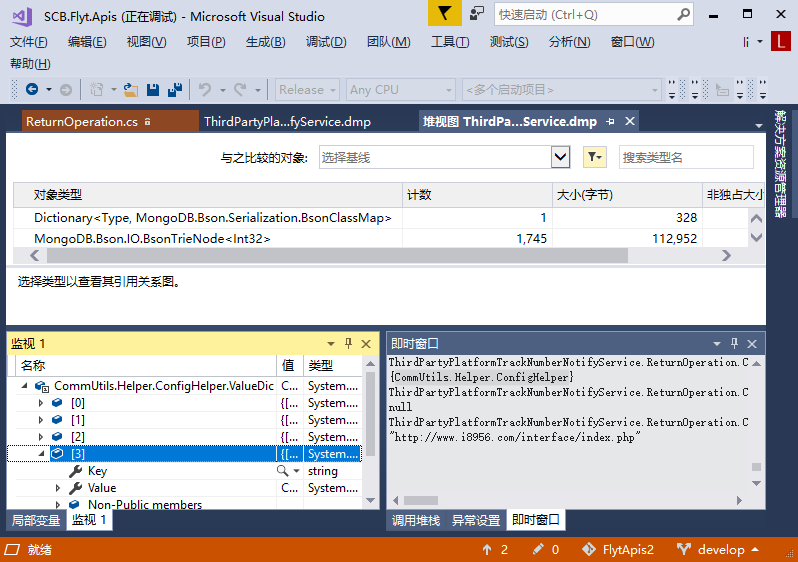Screen dimensions: 798x562
Task: Open the Release configuration dropdown
Action: [x=307, y=90]
